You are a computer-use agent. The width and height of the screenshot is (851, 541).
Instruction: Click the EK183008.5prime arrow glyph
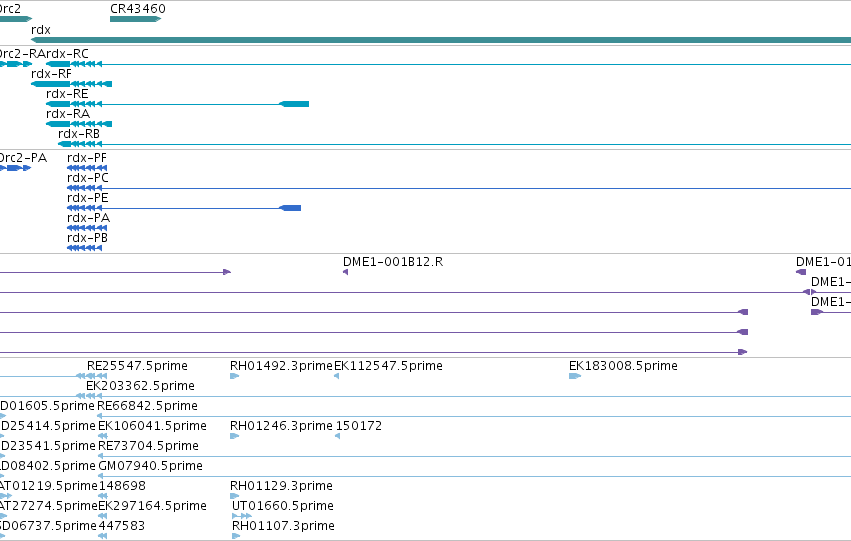[x=575, y=377]
